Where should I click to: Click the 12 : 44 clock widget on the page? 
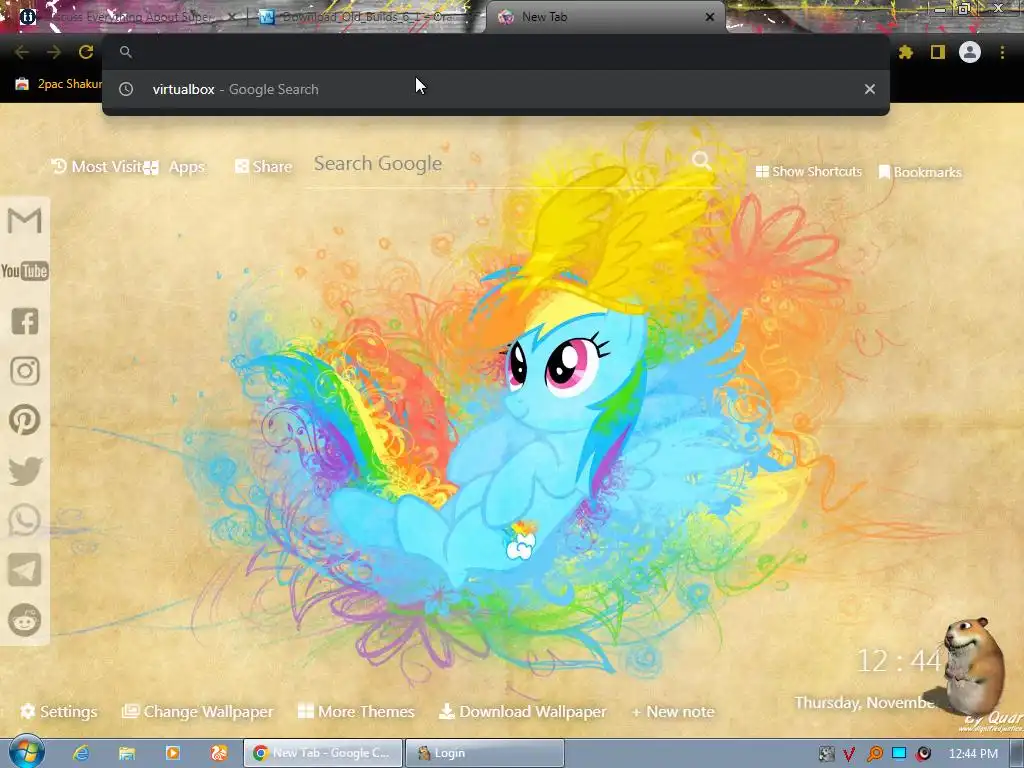click(x=898, y=661)
